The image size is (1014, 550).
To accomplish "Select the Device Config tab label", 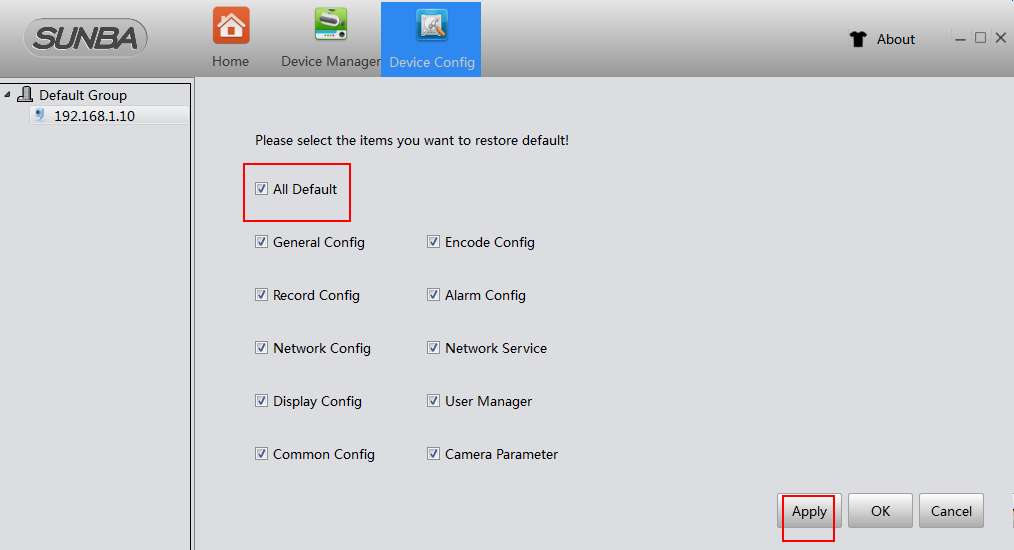I will click(x=432, y=62).
